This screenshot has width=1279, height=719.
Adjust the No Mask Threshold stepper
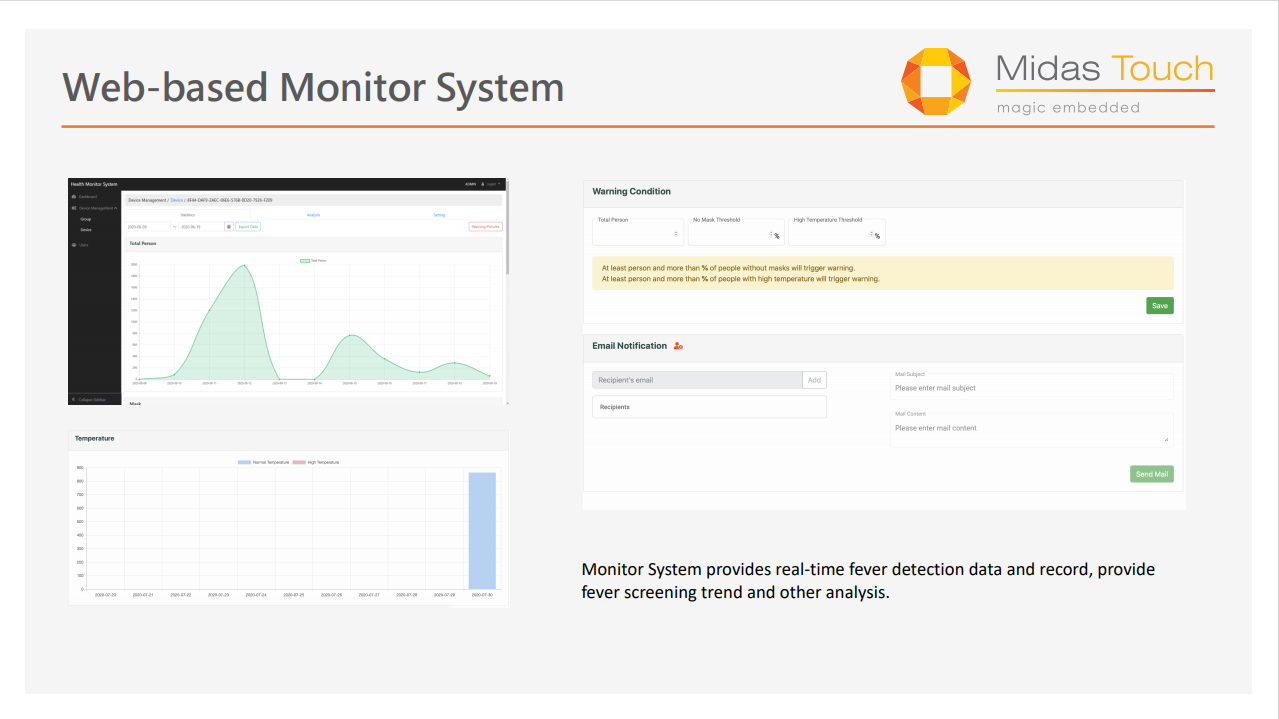tap(770, 234)
